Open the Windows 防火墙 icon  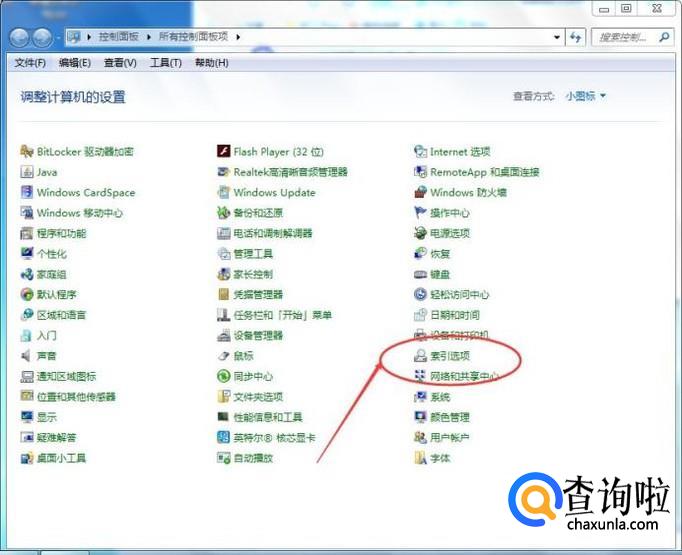421,193
